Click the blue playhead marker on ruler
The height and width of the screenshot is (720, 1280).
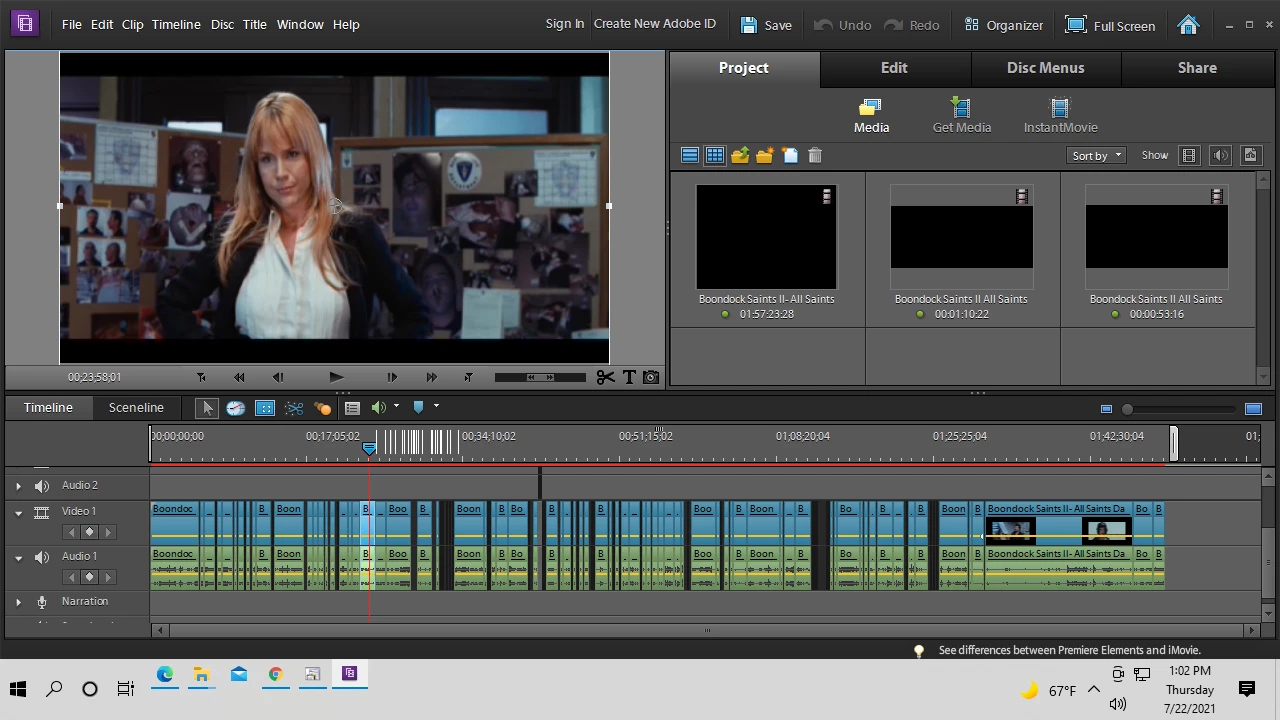click(369, 448)
